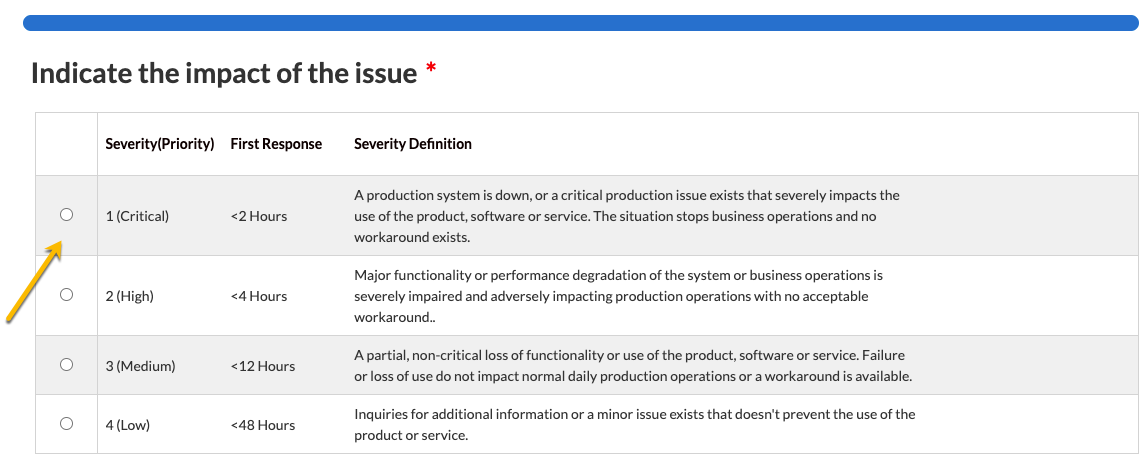The image size is (1148, 463).
Task: Select the 1 (Critical) severity radio button
Action: tap(66, 215)
